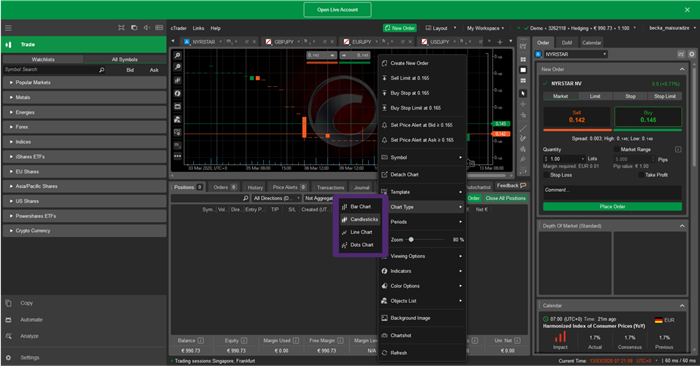The width and height of the screenshot is (700, 366).
Task: Select the trend line drawing tool
Action: point(523,128)
